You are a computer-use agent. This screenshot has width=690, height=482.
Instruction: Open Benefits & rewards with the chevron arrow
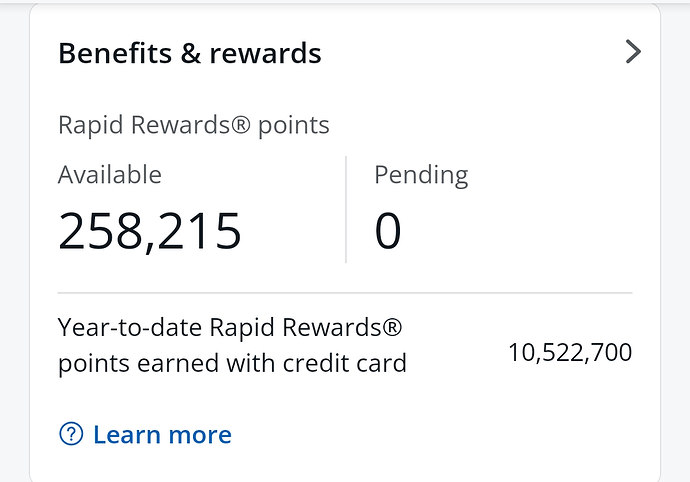pos(632,52)
